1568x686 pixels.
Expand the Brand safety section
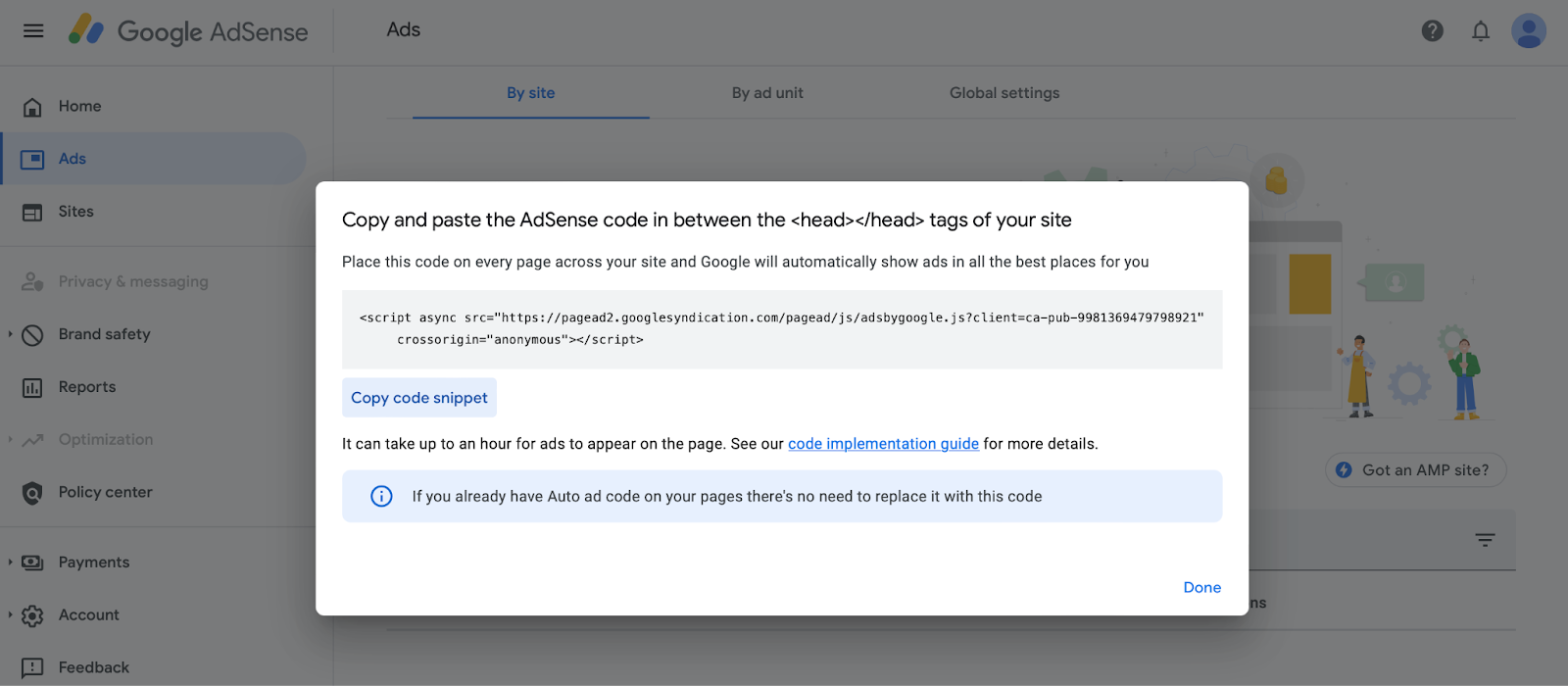pyautogui.click(x=11, y=334)
